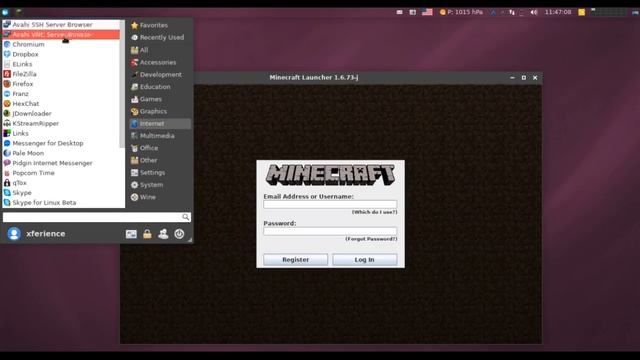The width and height of the screenshot is (640, 360).
Task: Click the Pidgin Internet Messenger icon
Action: pyautogui.click(x=7, y=163)
